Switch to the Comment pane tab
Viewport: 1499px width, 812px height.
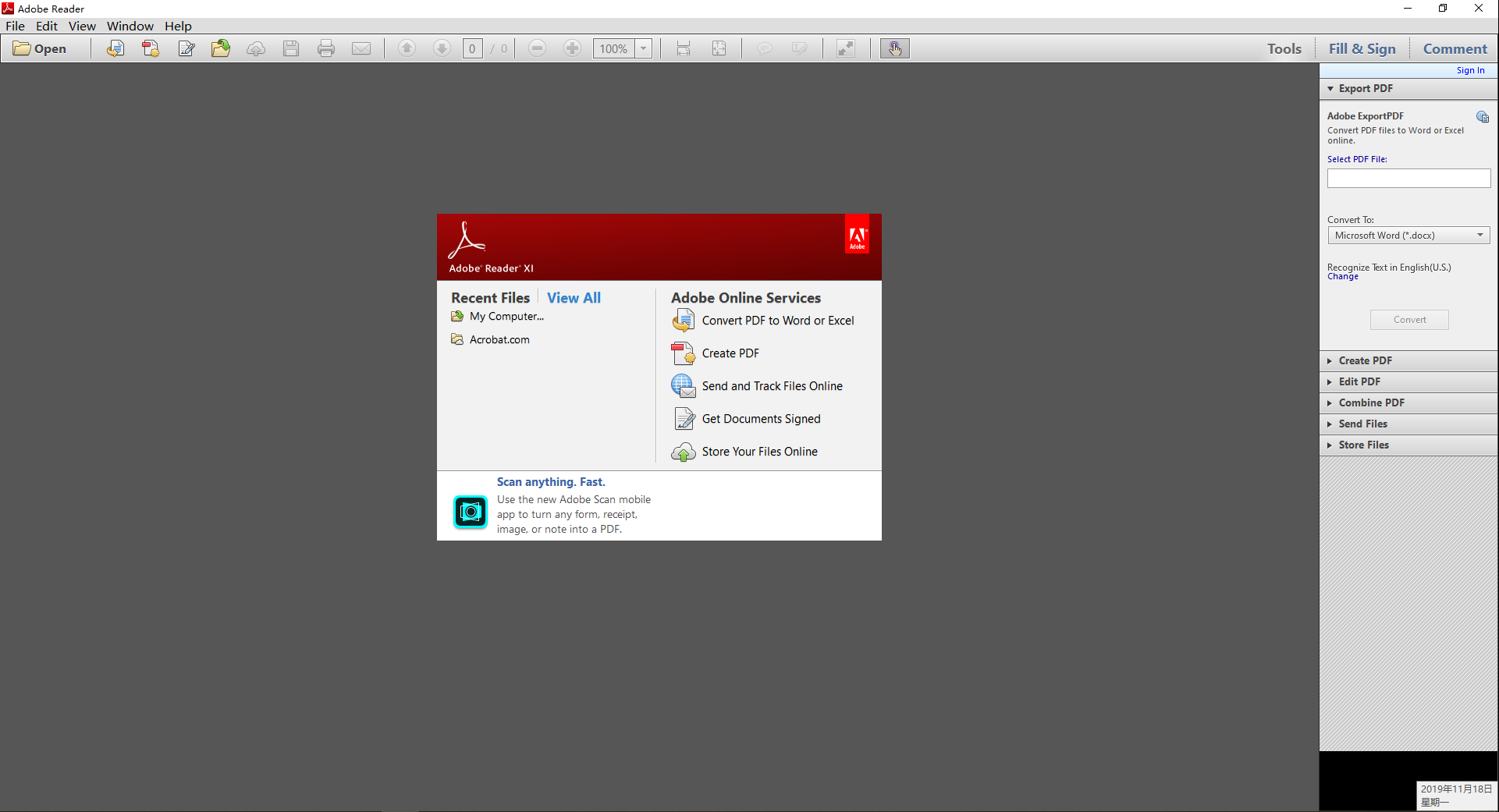(x=1455, y=48)
